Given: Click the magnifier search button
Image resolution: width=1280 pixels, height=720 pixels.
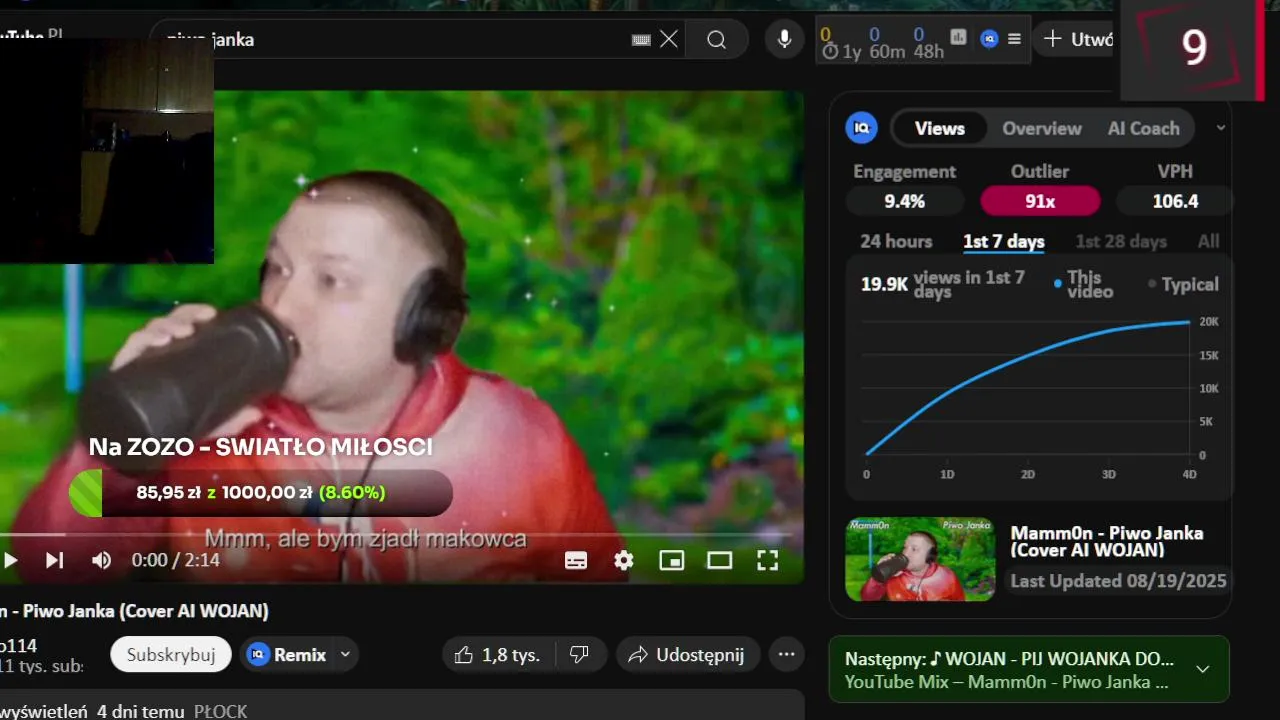Looking at the screenshot, I should coord(717,40).
